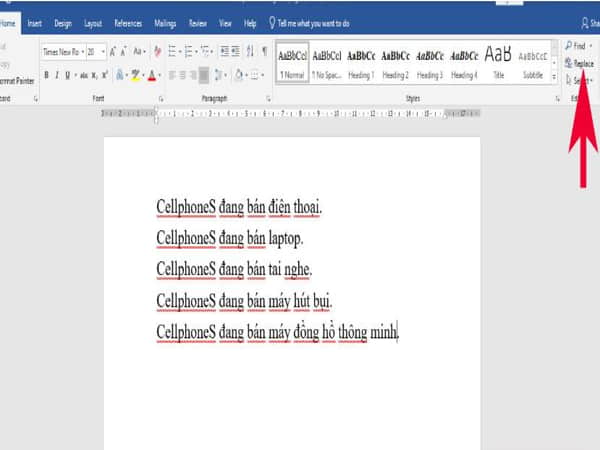Apply the No Spacing style

[326, 64]
